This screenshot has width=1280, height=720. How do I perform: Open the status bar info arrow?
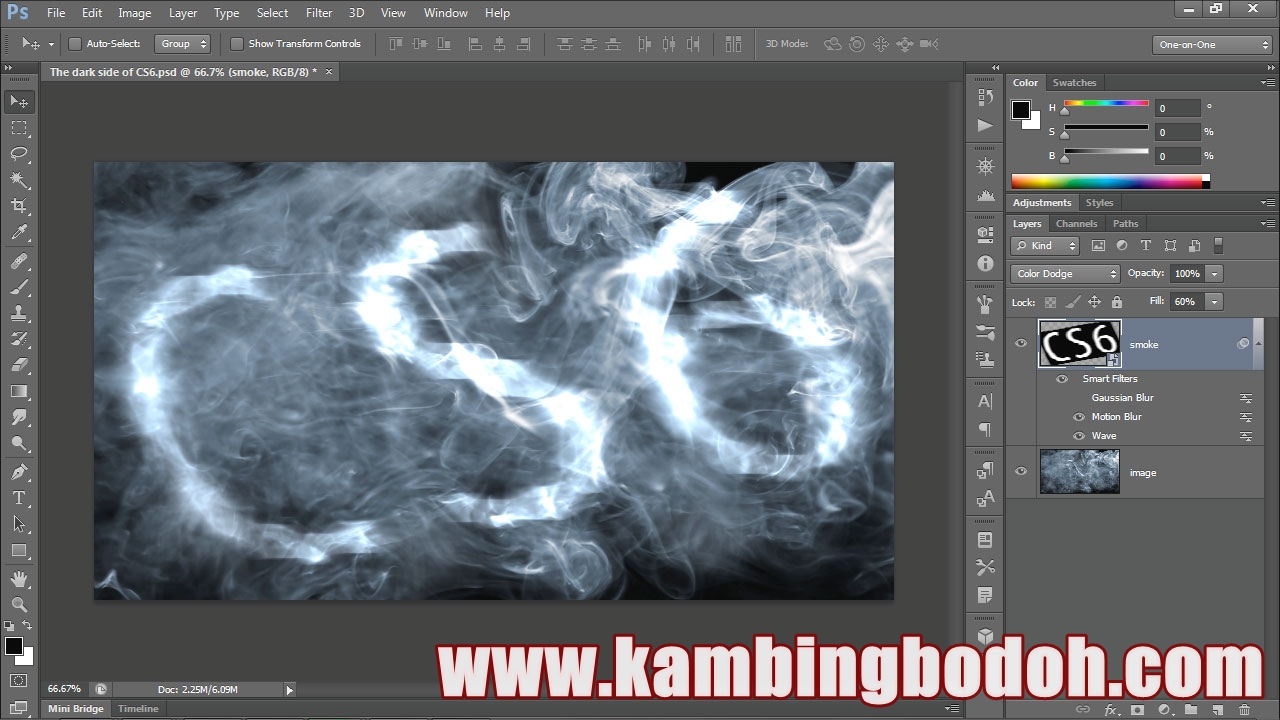pyautogui.click(x=290, y=689)
